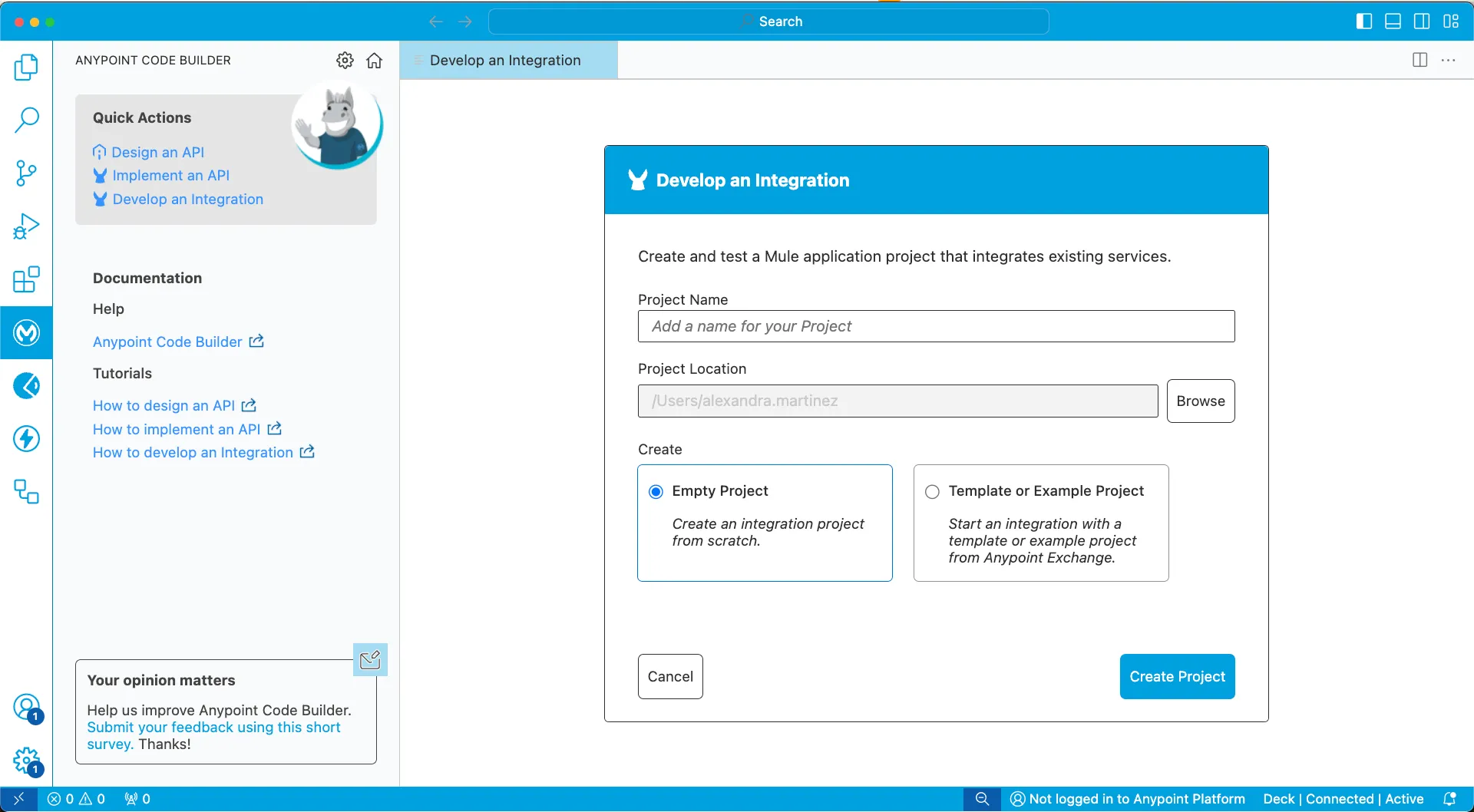Click the Project Location path field

(x=897, y=401)
